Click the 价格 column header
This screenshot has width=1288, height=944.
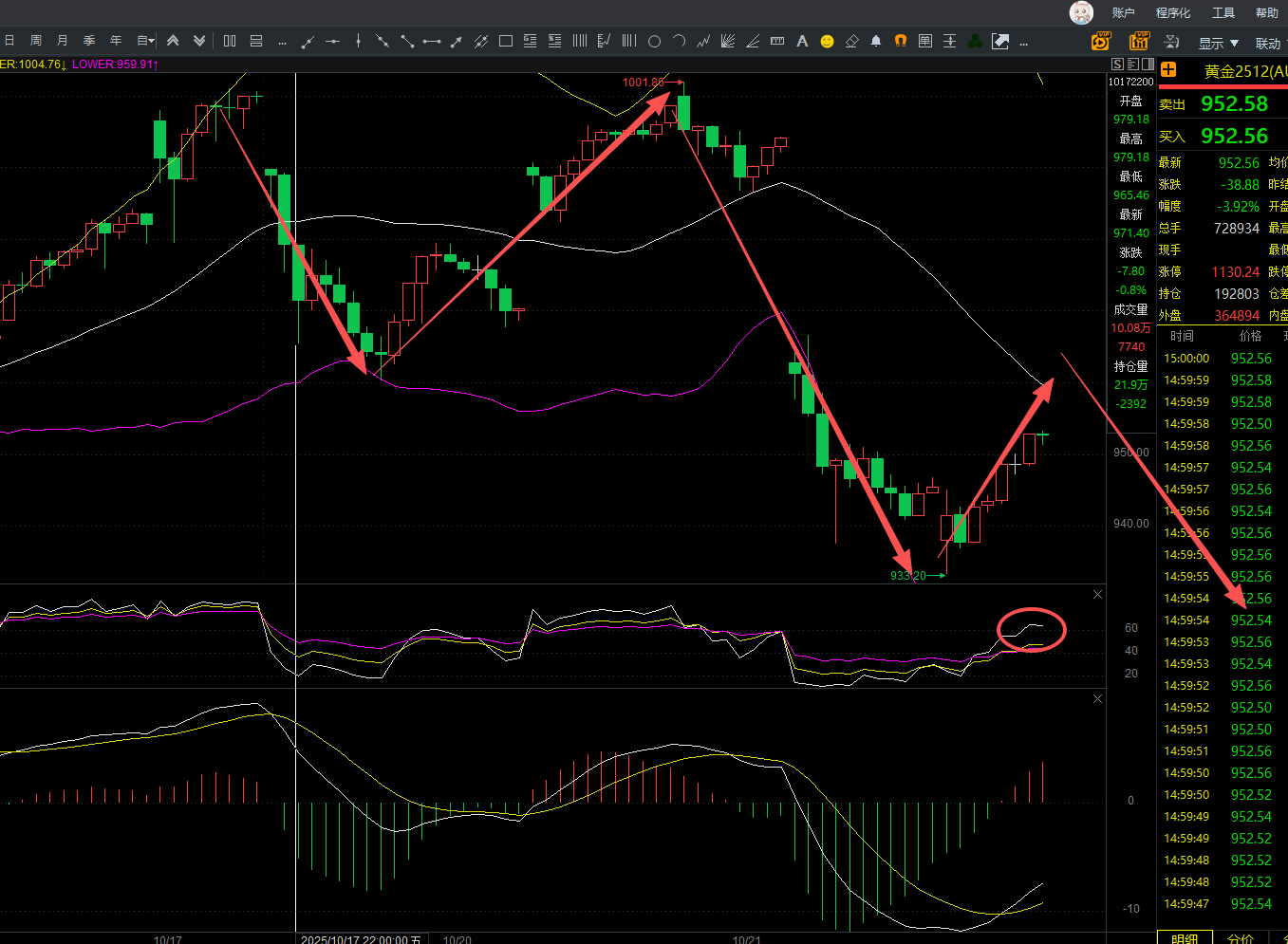(x=1250, y=336)
